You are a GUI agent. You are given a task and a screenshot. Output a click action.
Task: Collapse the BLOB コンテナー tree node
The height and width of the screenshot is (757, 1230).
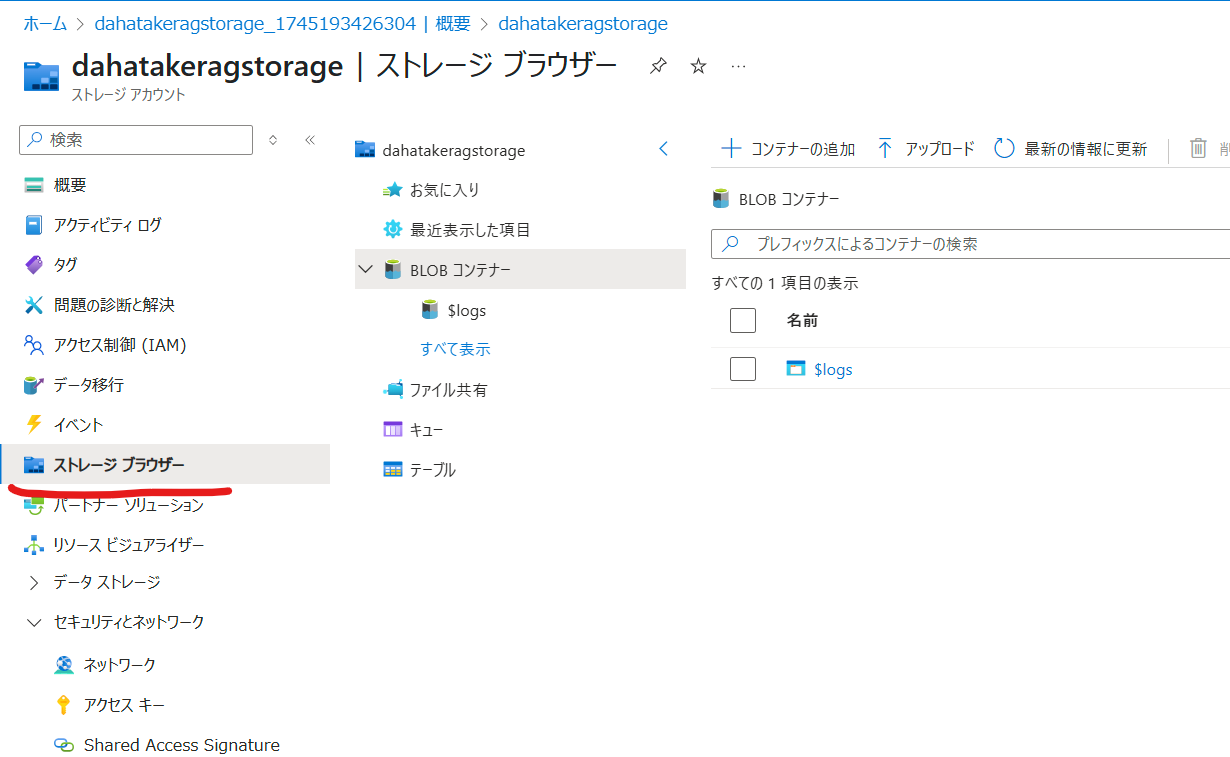click(366, 269)
